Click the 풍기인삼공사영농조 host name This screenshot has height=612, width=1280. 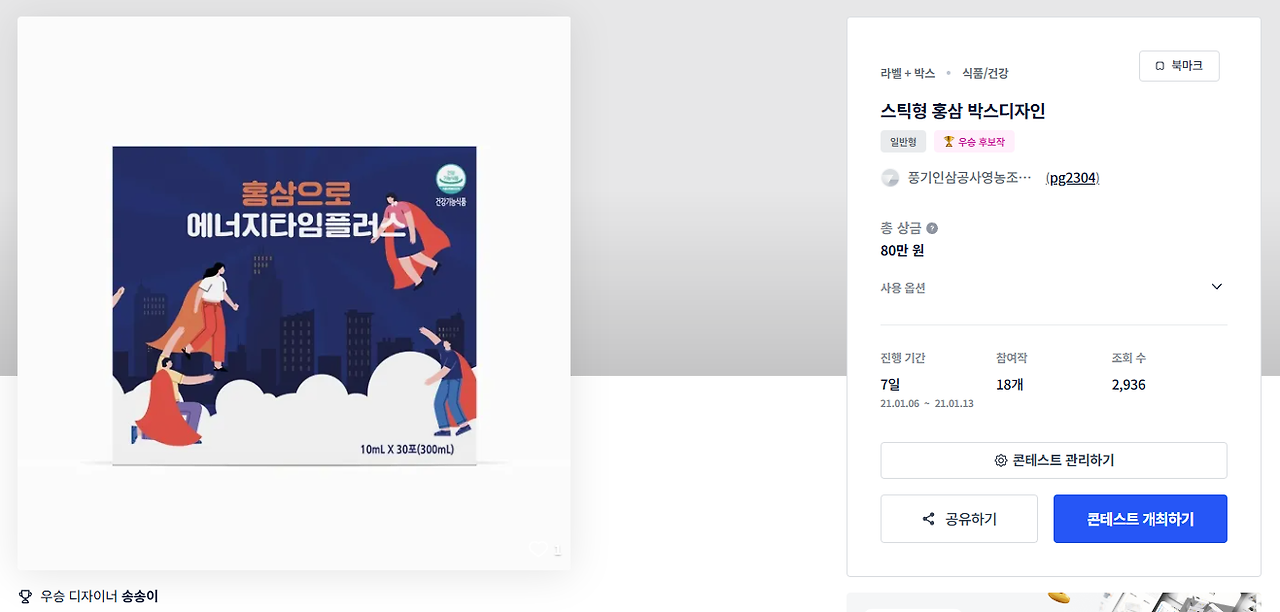(969, 178)
